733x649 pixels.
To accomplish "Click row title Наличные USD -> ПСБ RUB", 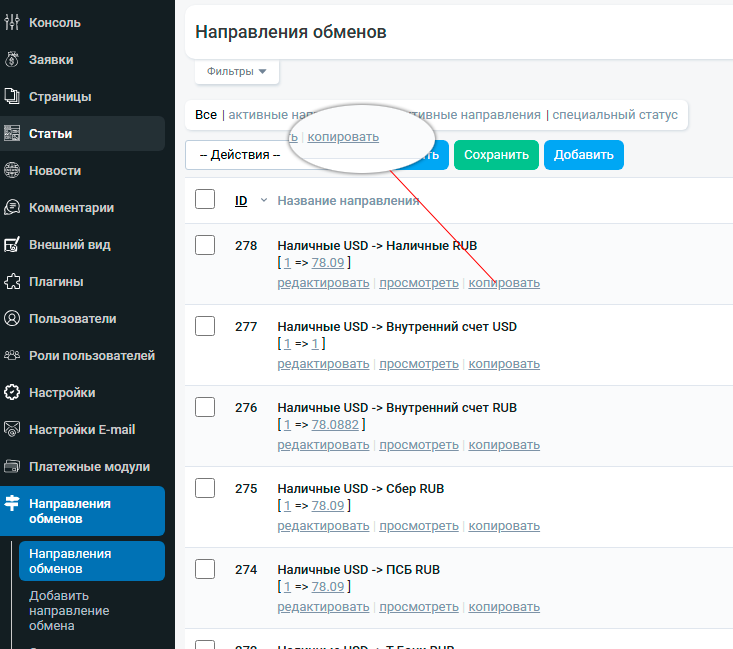I will [359, 570].
